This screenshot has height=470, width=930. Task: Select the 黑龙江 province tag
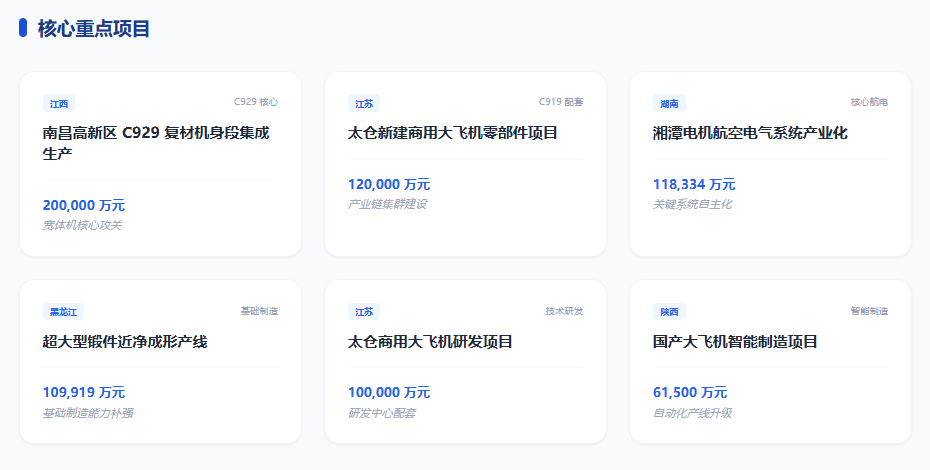(63, 311)
